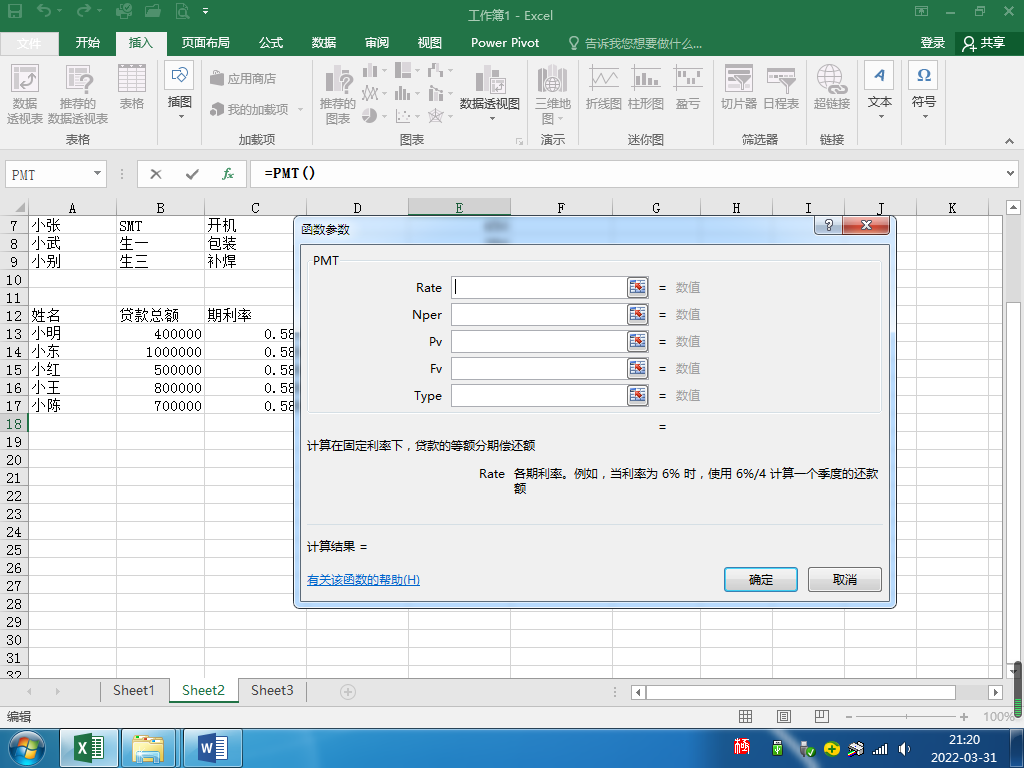Screen dimensions: 1024x768
Task: Click the horizontal scrollbar right arrow
Action: point(995,692)
